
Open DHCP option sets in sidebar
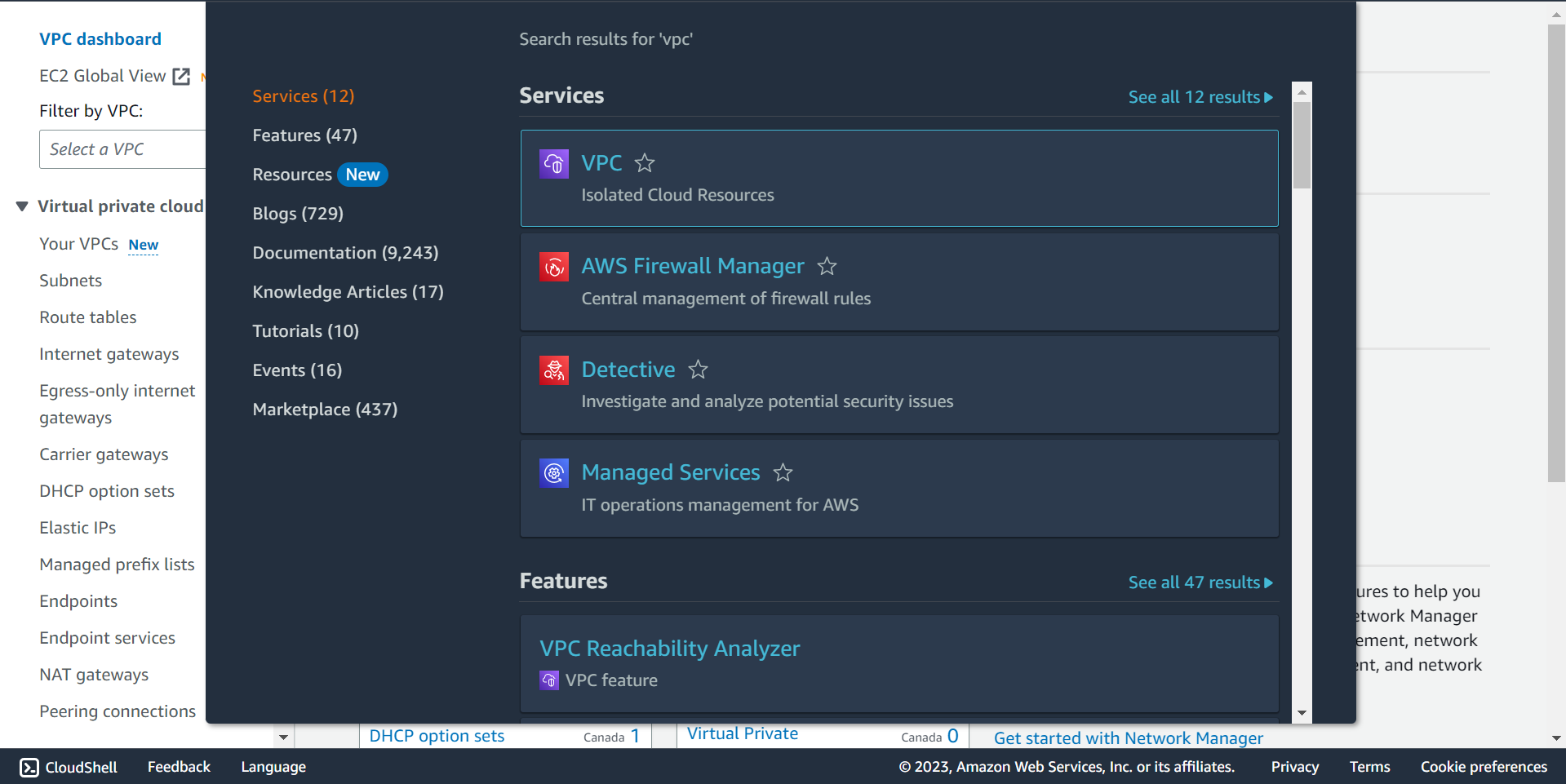pos(107,491)
